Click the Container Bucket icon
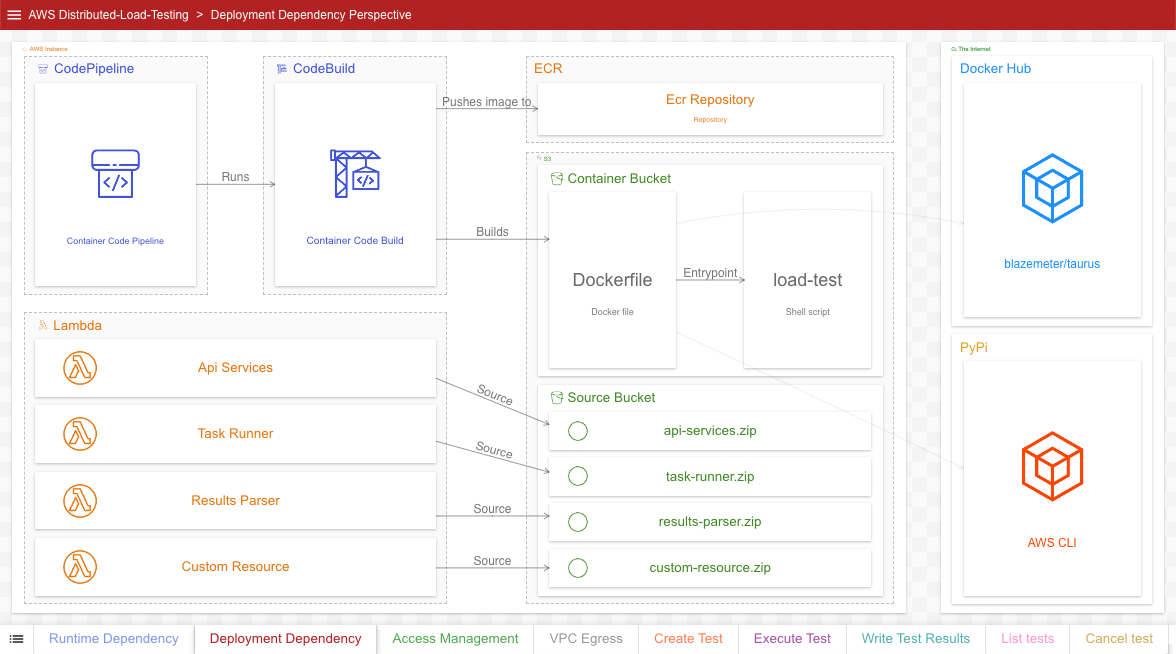Image resolution: width=1176 pixels, height=654 pixels. tap(556, 178)
